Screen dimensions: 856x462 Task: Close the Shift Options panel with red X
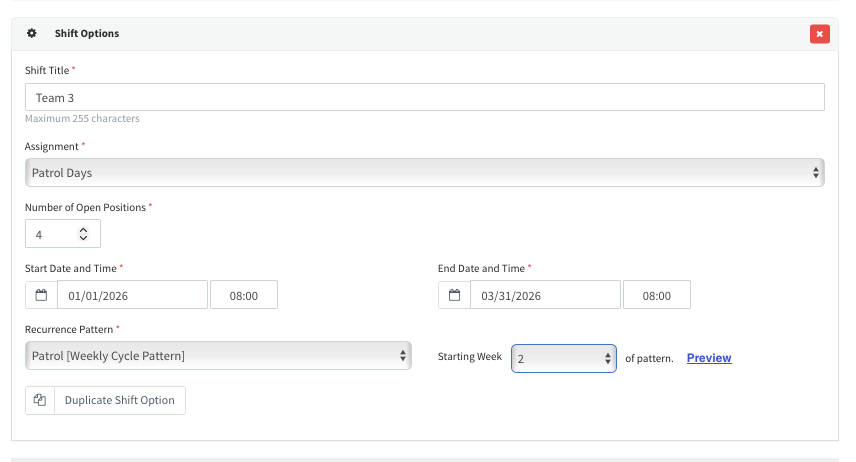point(819,34)
